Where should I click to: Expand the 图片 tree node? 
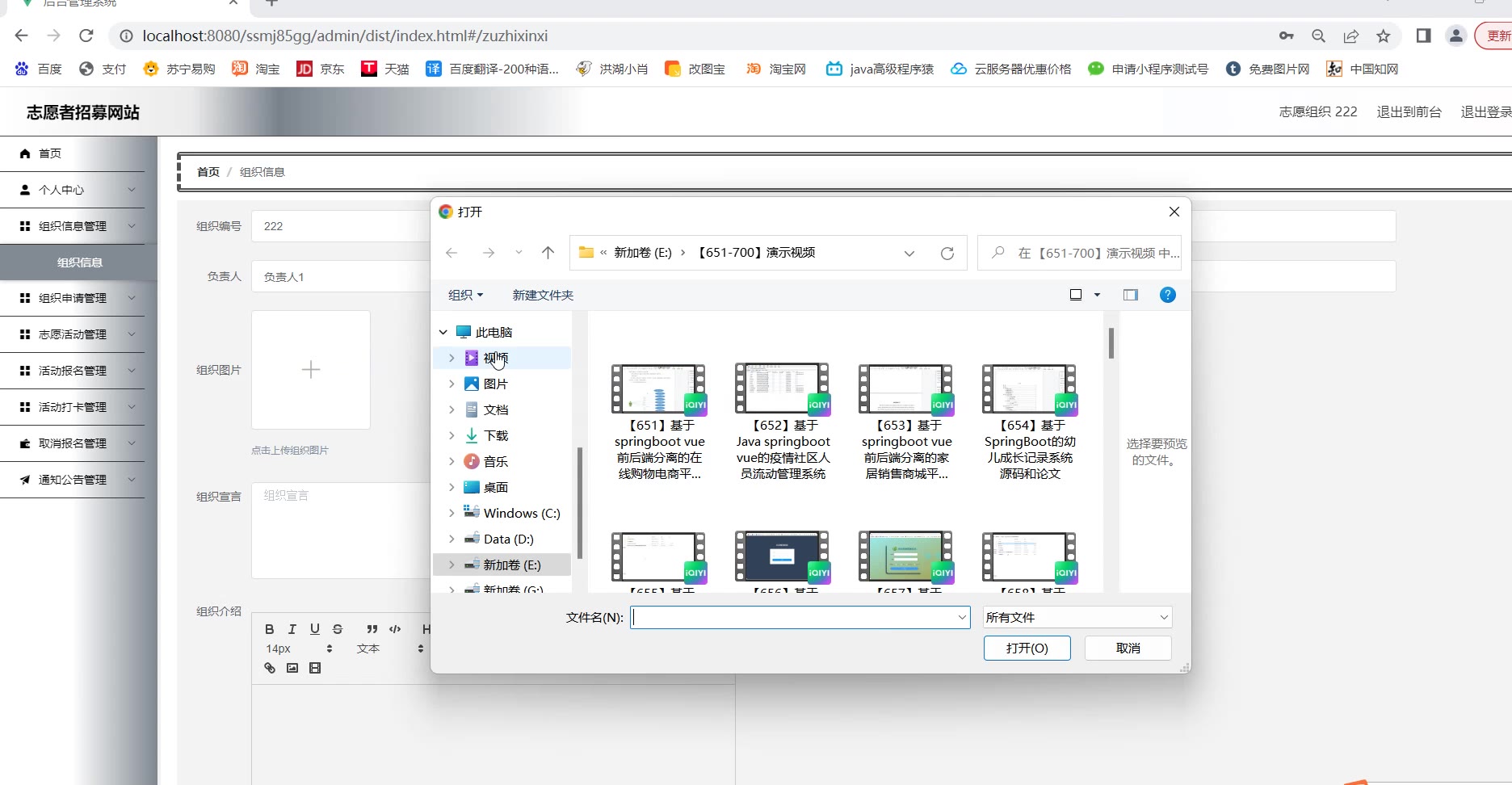[x=451, y=384]
